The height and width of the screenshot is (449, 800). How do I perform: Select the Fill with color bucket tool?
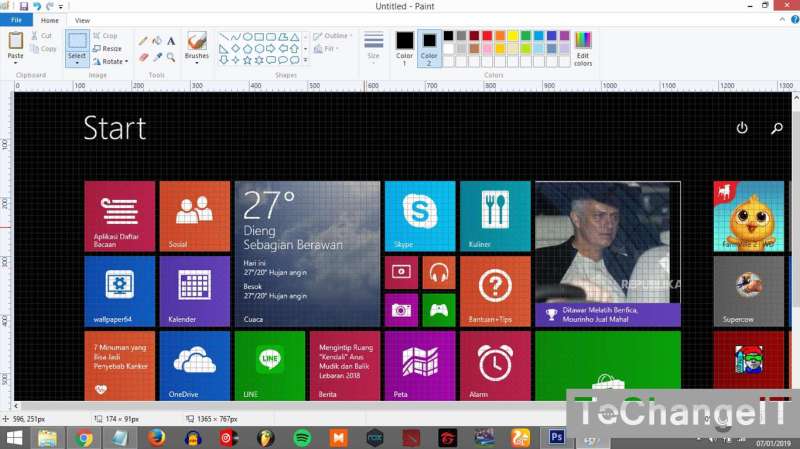(157, 41)
